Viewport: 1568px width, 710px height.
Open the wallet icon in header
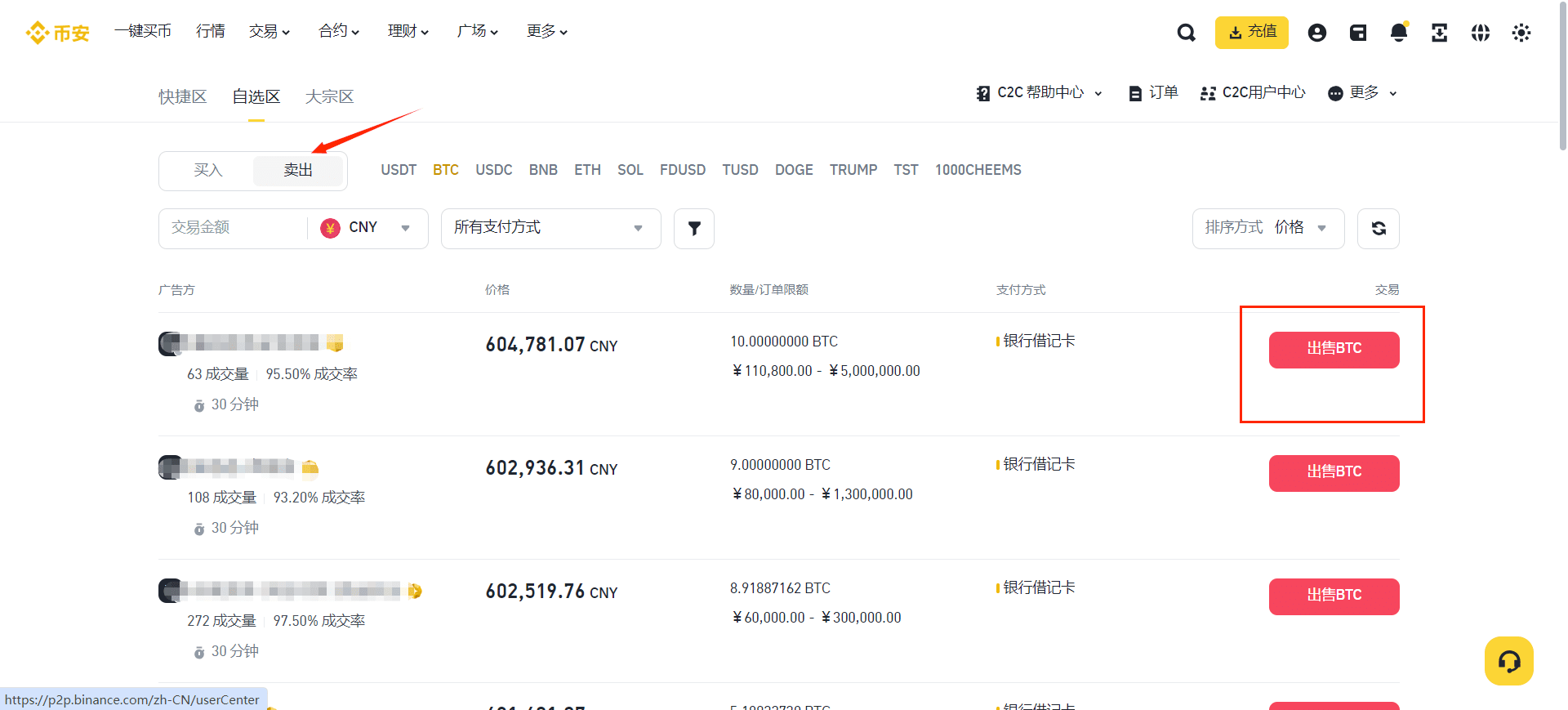coord(1358,33)
